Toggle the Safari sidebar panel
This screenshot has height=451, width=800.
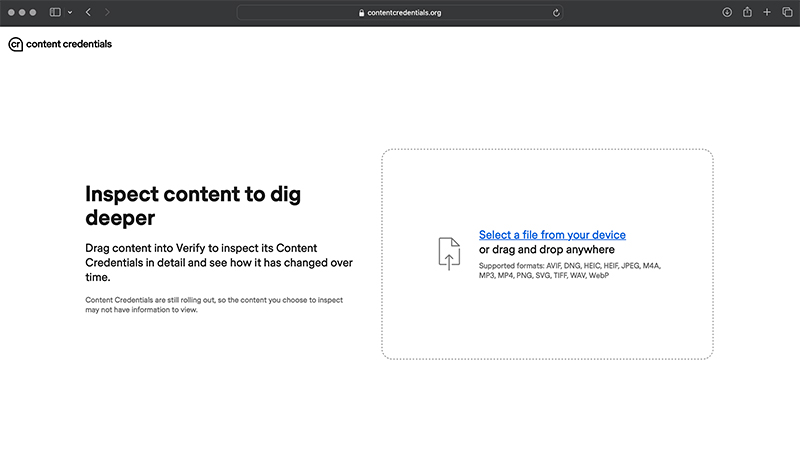tap(55, 12)
